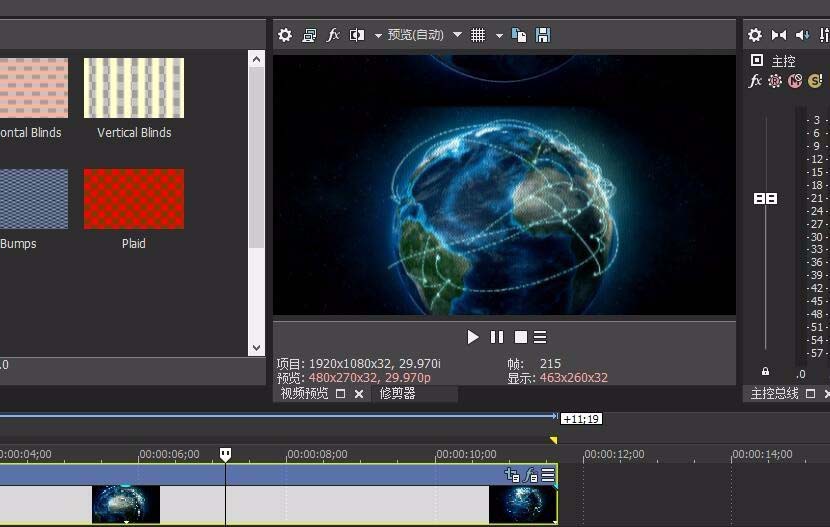Toggle external monitor preview
Image resolution: width=830 pixels, height=527 pixels.
(309, 35)
